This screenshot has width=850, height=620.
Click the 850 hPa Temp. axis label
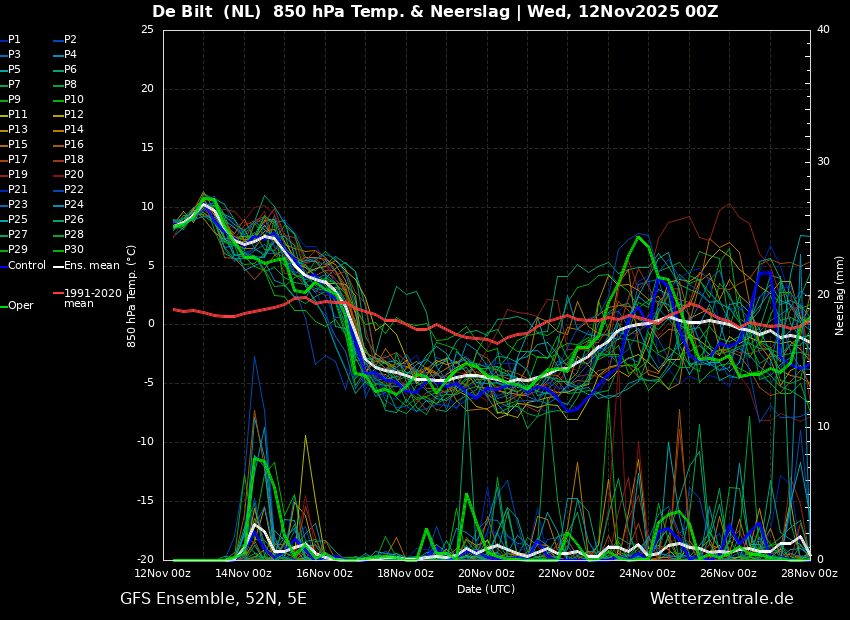132,295
